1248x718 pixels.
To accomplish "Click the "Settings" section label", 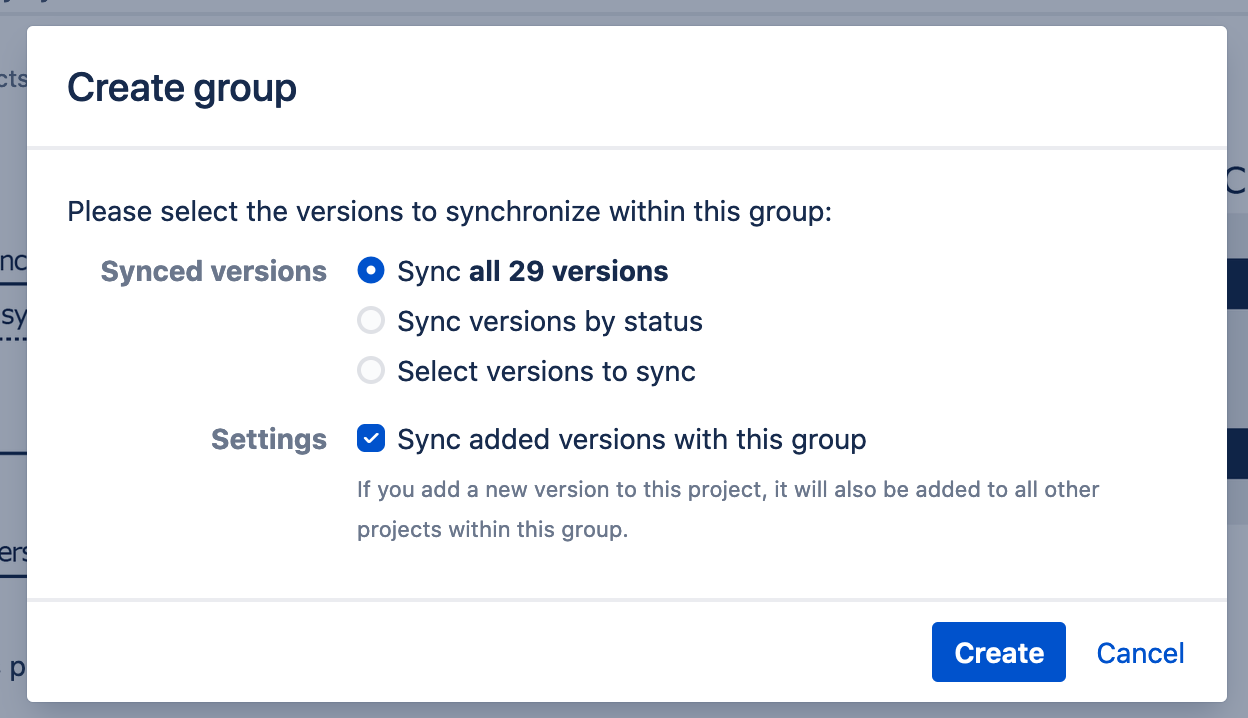I will tap(268, 438).
